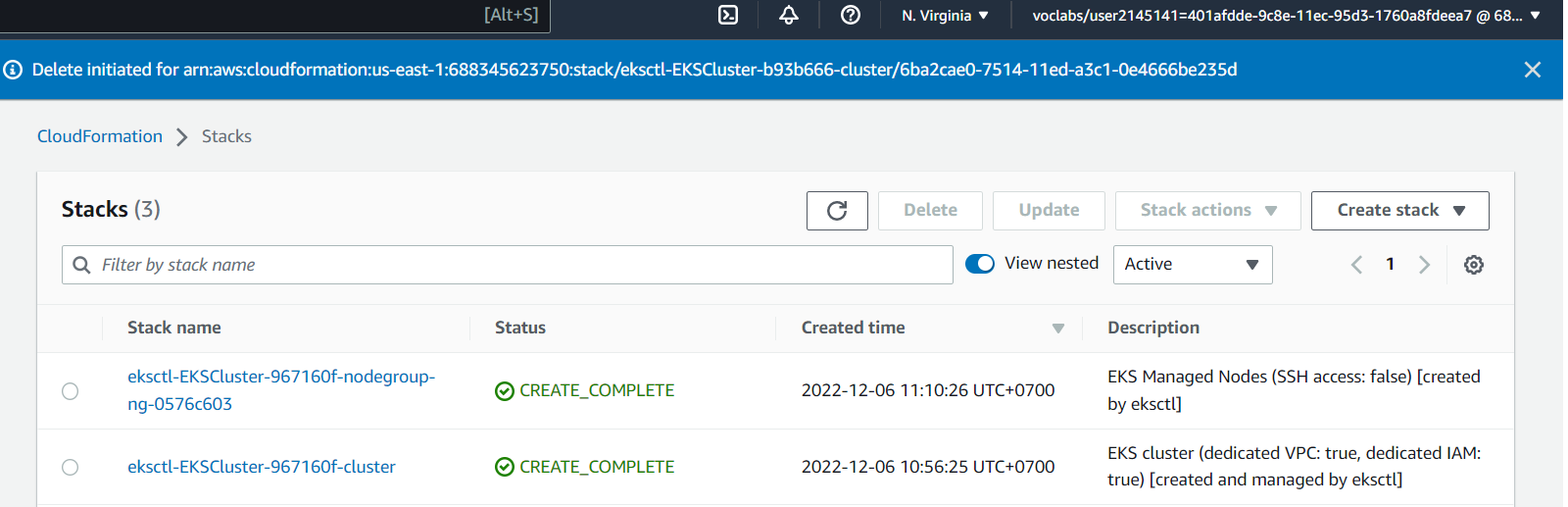Click the Stacks breadcrumb text
This screenshot has width=1568, height=507.
226,136
